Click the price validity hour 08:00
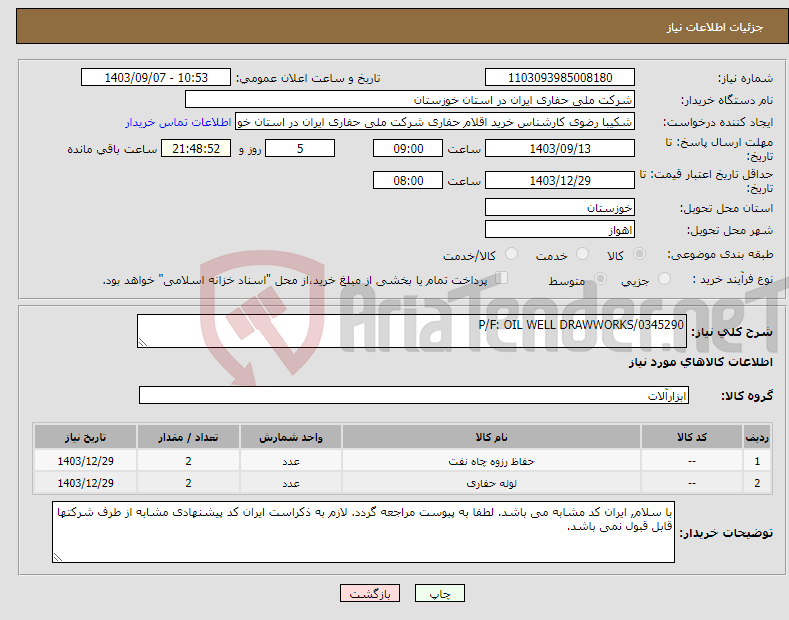This screenshot has height=620, width=789. pos(408,180)
